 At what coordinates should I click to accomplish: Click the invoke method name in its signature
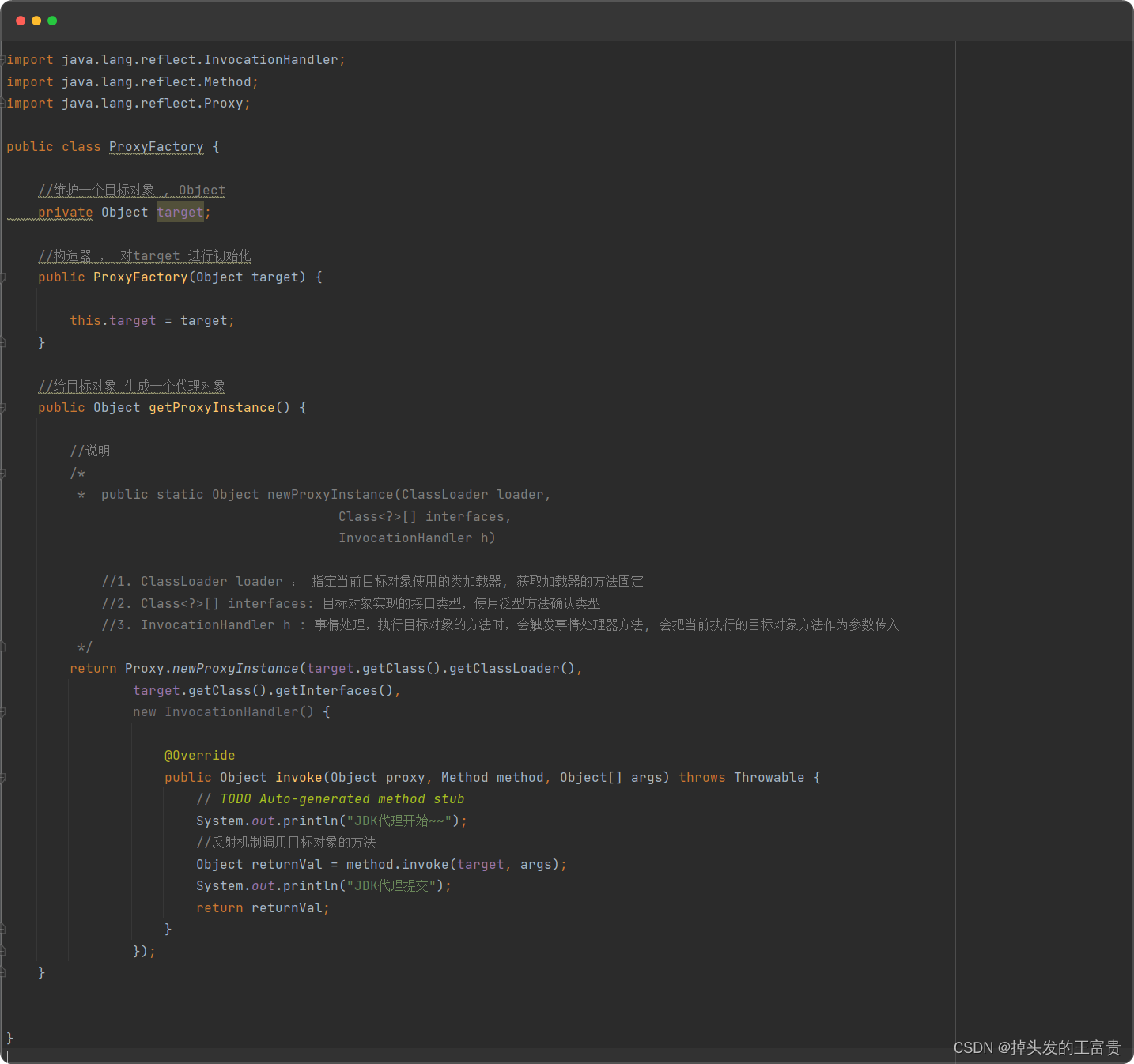tap(299, 778)
